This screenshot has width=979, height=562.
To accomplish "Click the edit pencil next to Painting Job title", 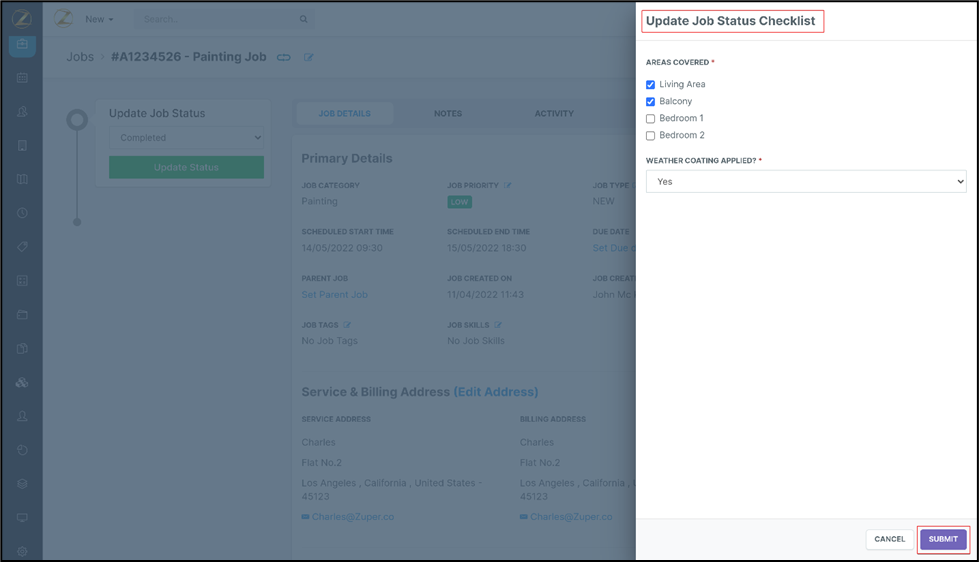I will coord(309,58).
